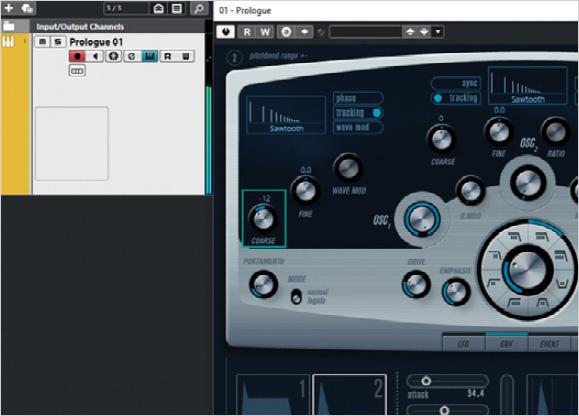Screen dimensions: 579x416
Task: Enable plugin read automation R button
Action: pyautogui.click(x=247, y=32)
